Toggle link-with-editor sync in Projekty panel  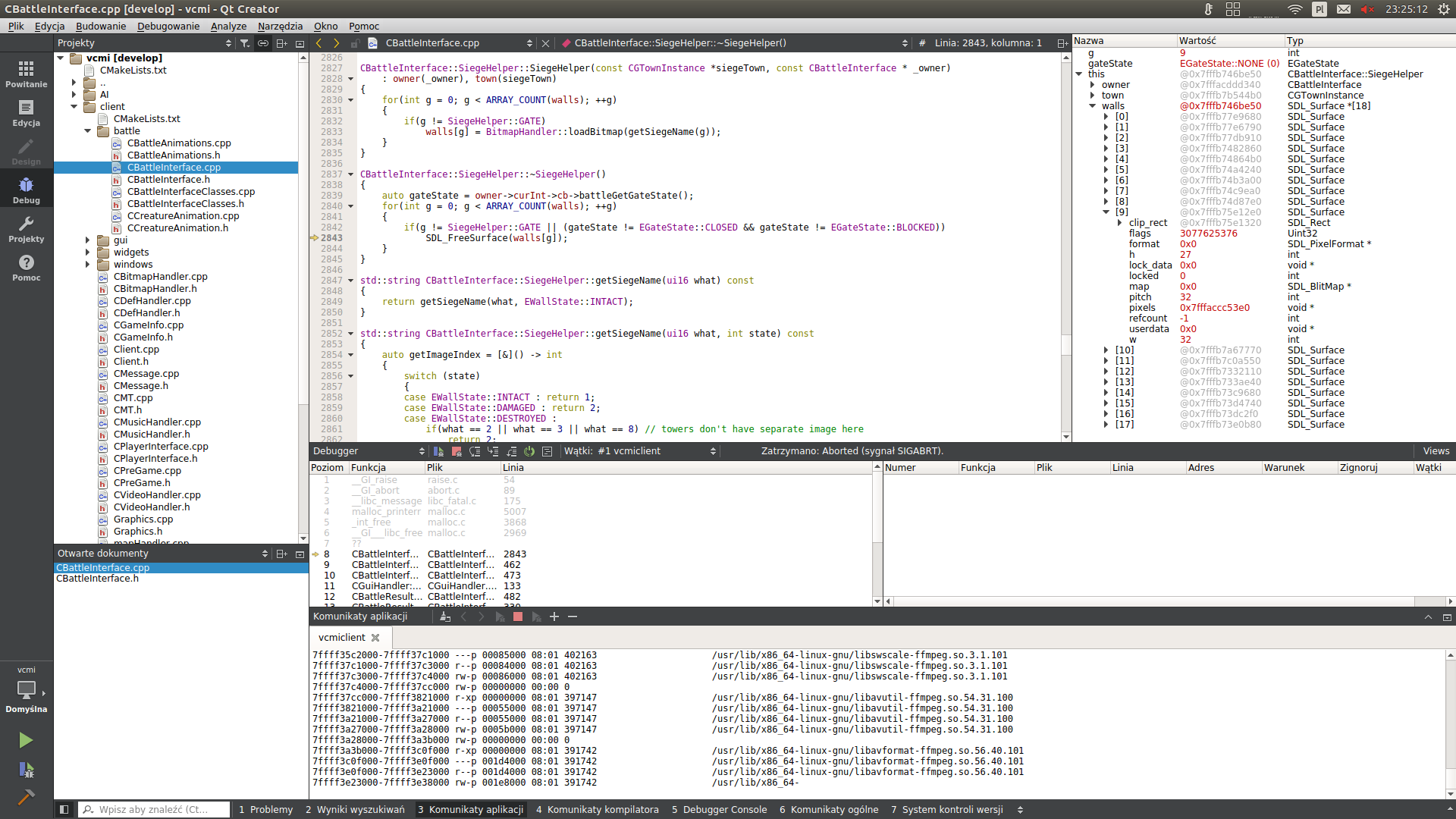point(263,43)
